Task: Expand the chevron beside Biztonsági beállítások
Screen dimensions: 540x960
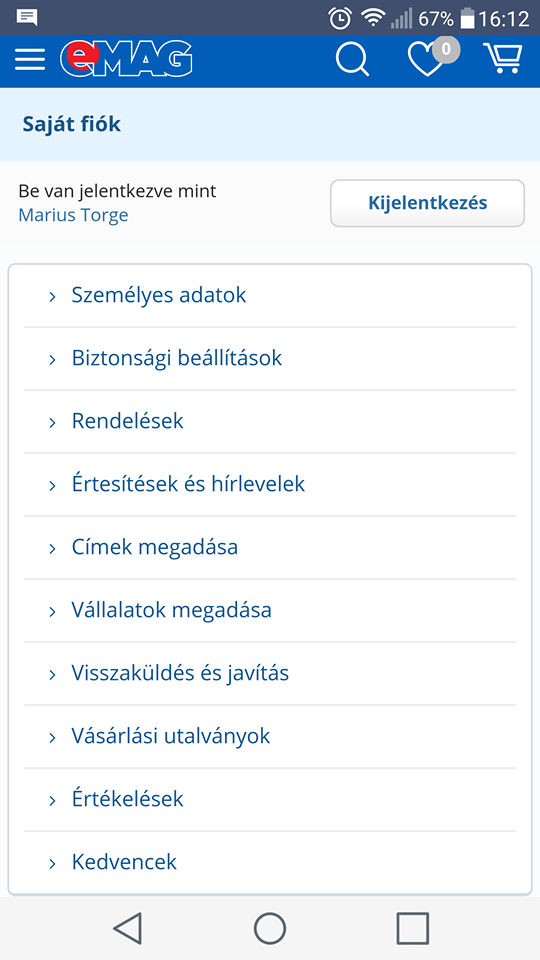Action: click(53, 359)
